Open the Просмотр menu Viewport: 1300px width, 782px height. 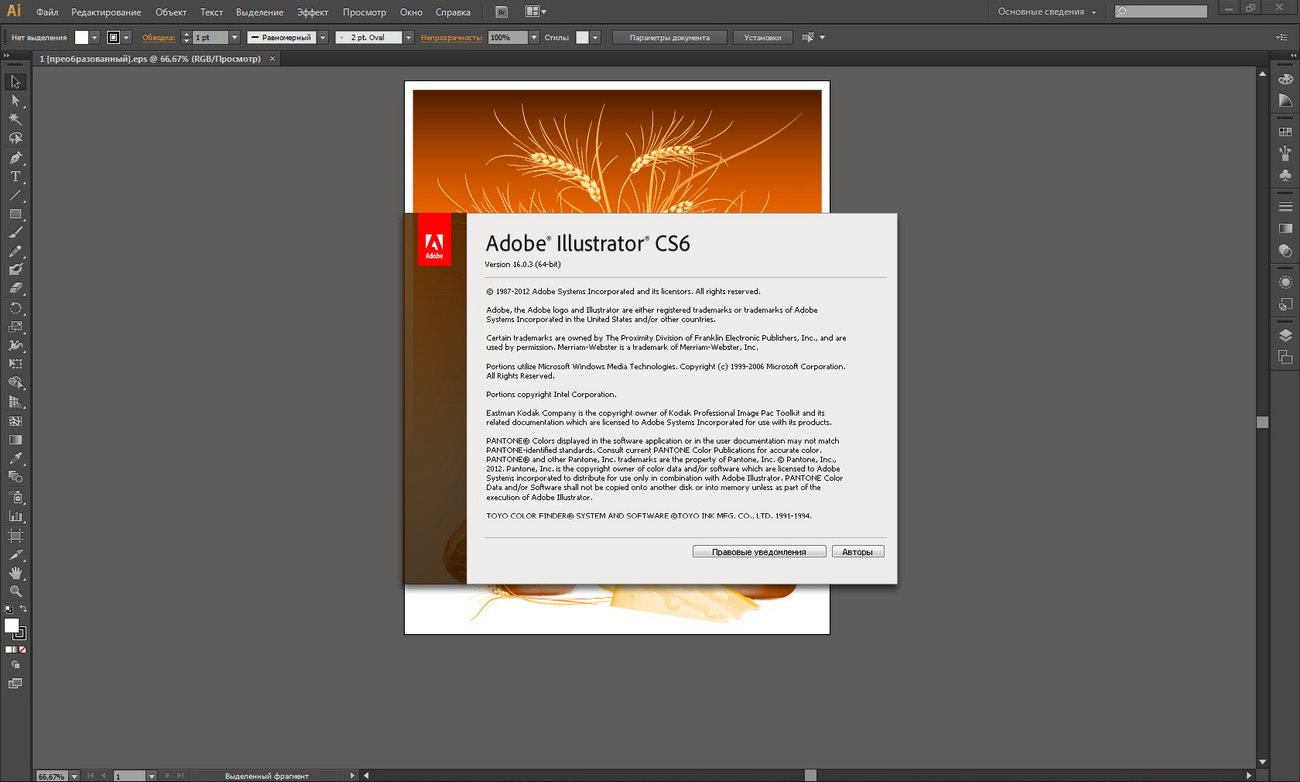[364, 12]
